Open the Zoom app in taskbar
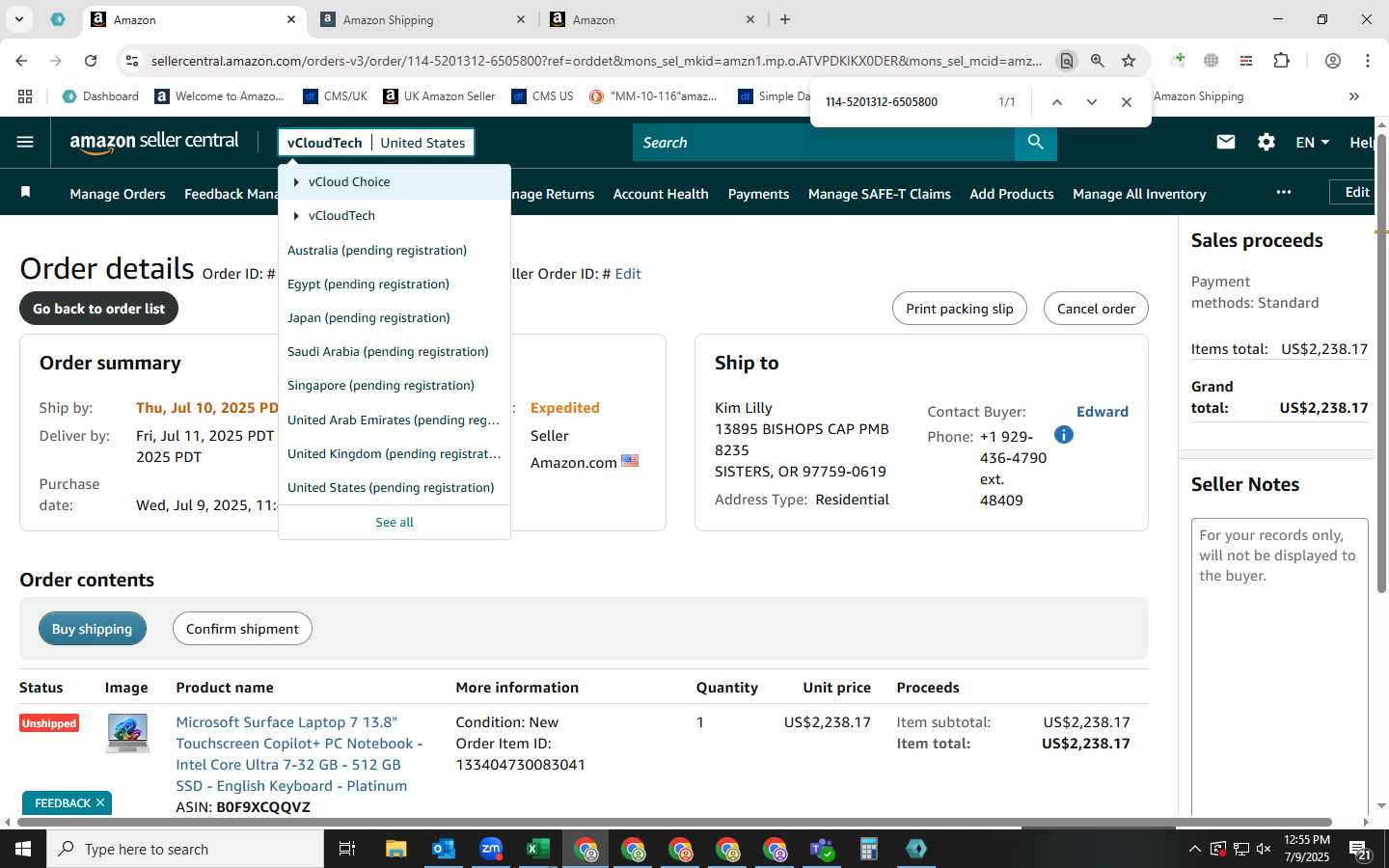 pos(491,849)
